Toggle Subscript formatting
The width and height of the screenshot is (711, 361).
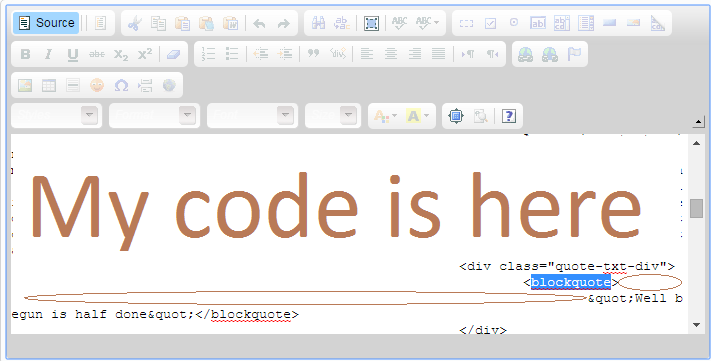pos(121,54)
